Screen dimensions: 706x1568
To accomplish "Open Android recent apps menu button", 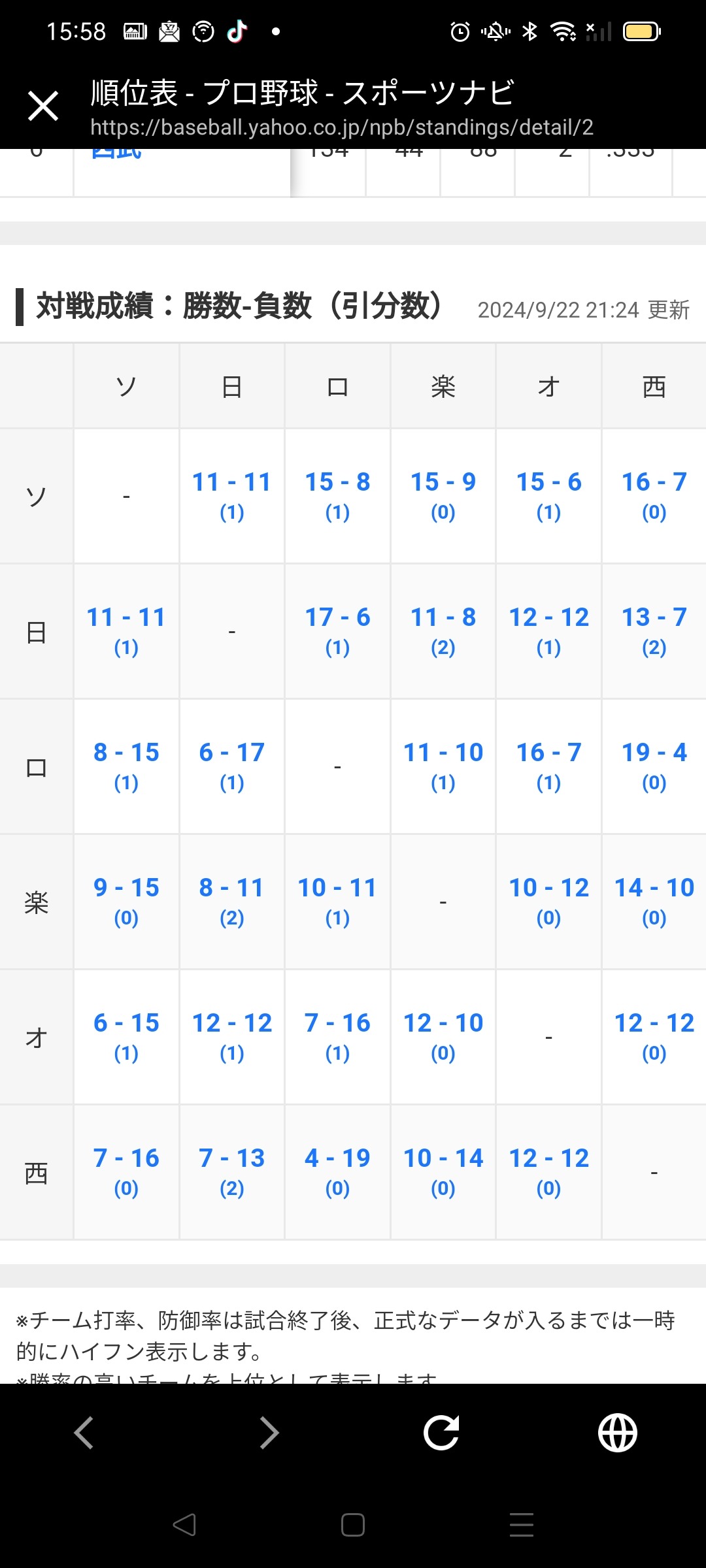I will 521,1525.
